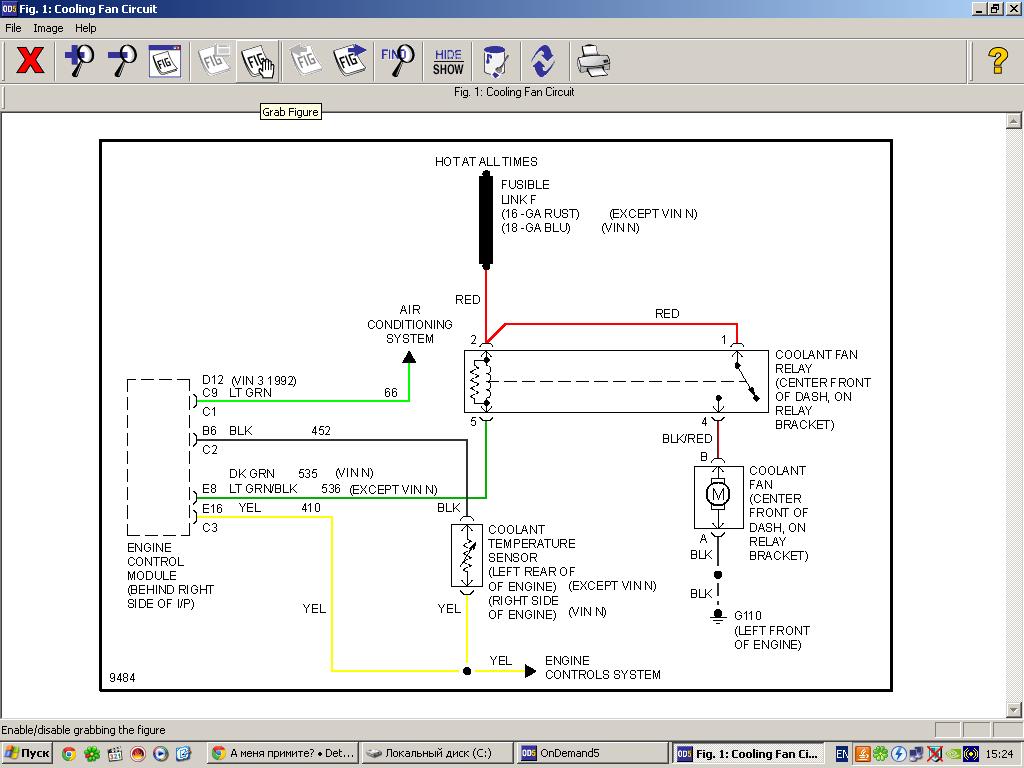
Task: Print the figure using printer icon
Action: (x=593, y=61)
